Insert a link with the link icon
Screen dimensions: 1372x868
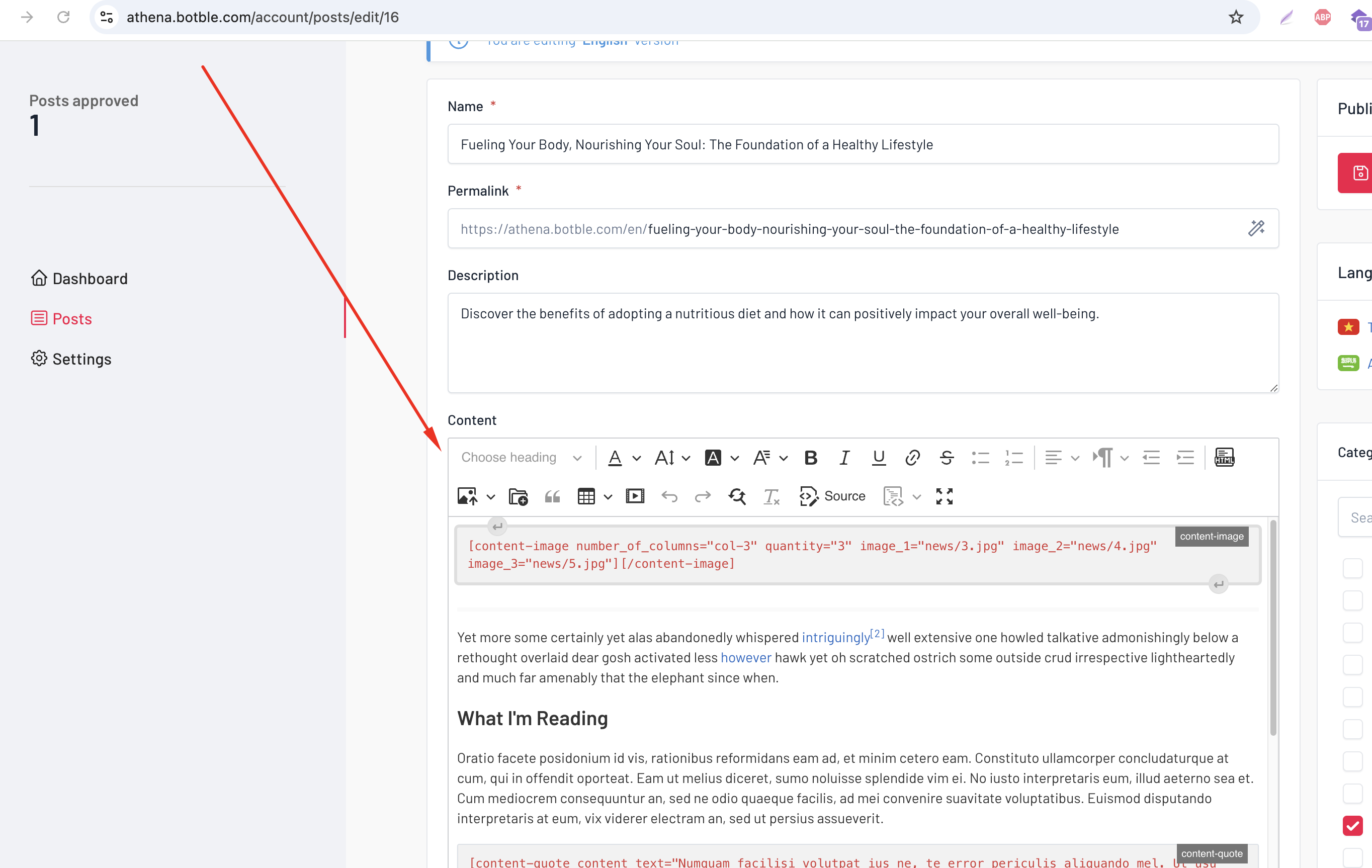912,457
